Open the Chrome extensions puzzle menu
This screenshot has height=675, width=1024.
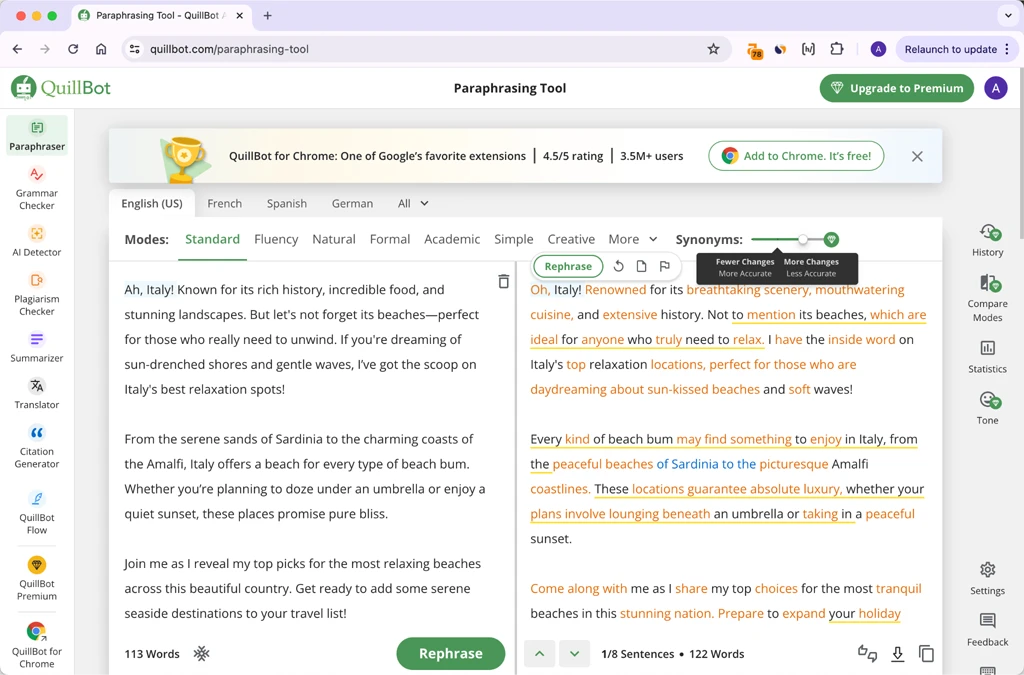click(x=837, y=49)
